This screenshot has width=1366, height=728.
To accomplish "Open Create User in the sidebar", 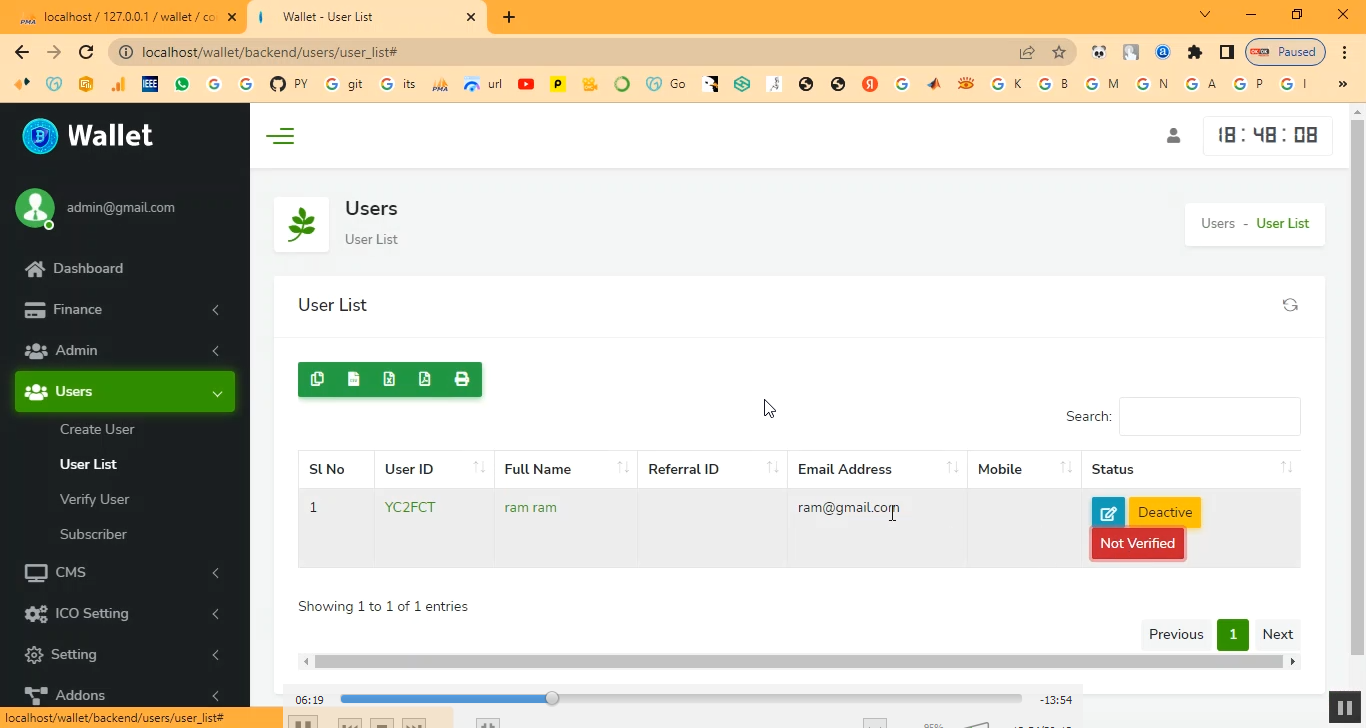I will (x=97, y=429).
